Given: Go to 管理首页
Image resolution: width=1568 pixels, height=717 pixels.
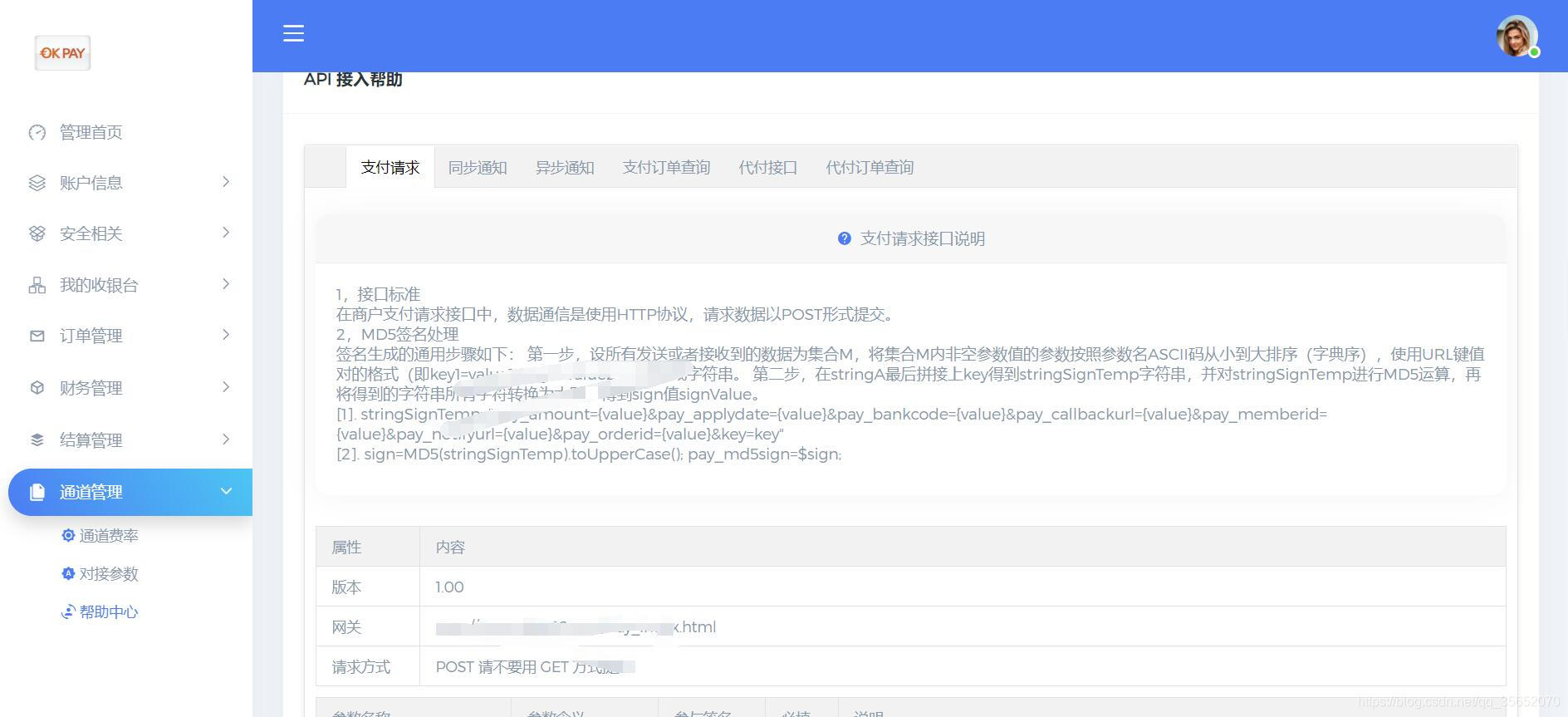Looking at the screenshot, I should point(91,132).
